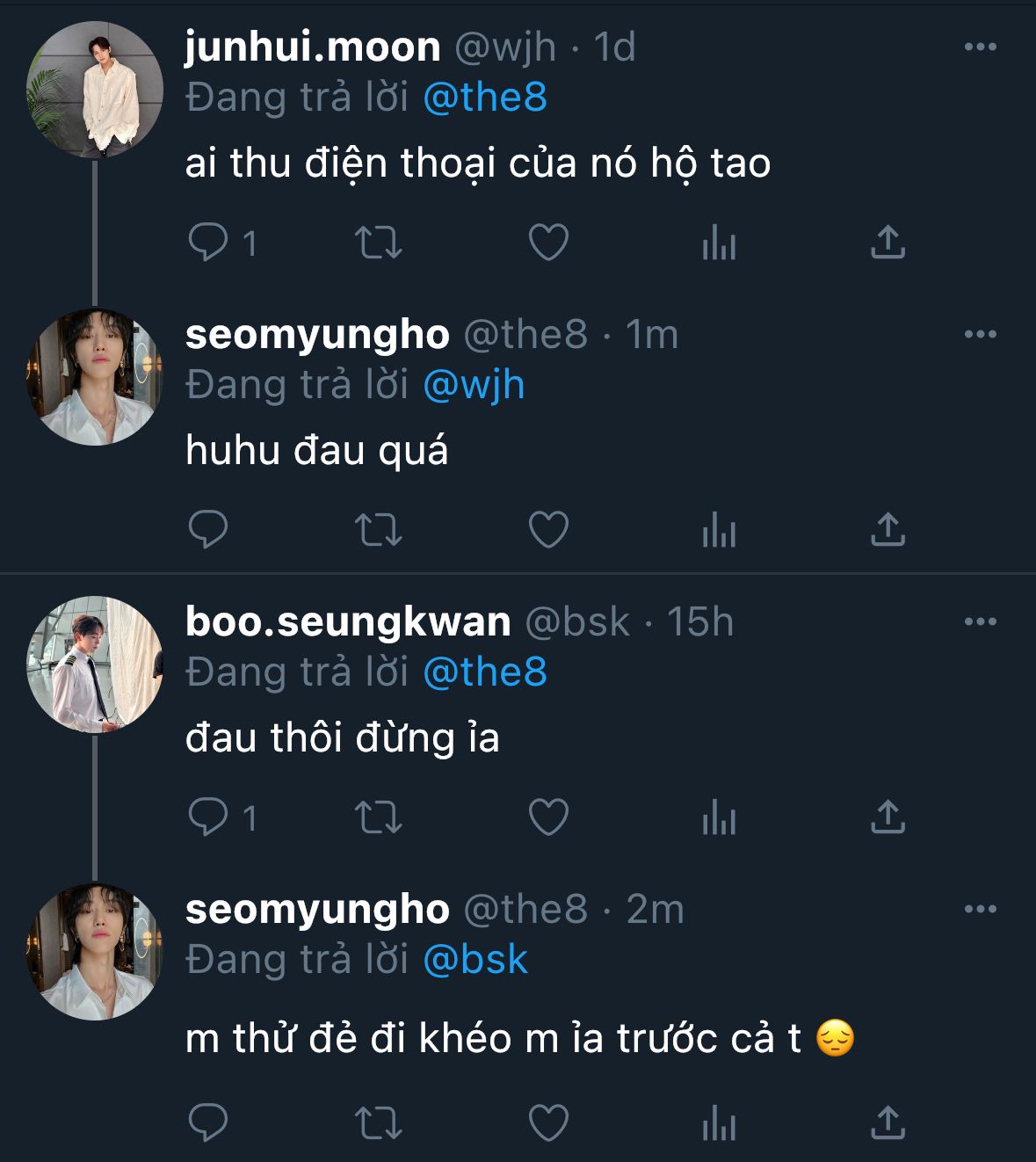
Task: Like junhui.moon's tweet
Action: pos(548,243)
